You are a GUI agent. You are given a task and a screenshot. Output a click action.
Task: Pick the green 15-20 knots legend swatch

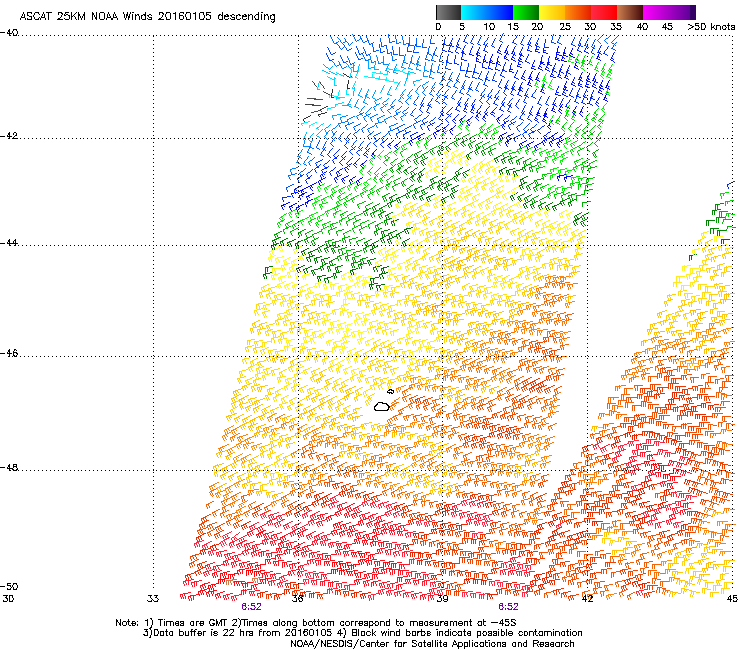point(526,12)
